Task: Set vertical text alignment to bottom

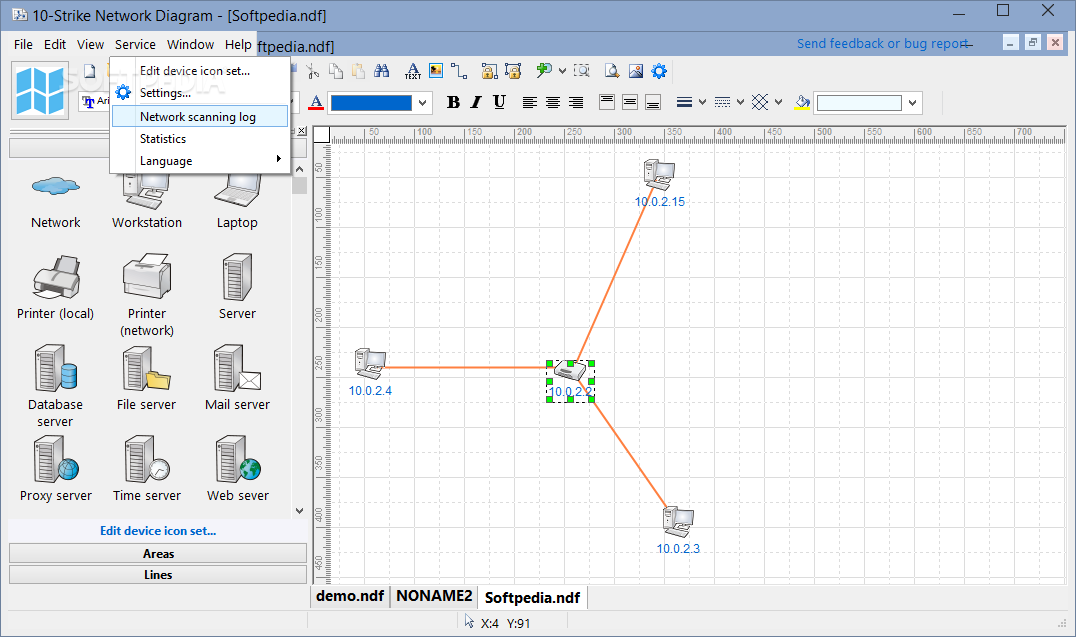Action: [x=653, y=102]
